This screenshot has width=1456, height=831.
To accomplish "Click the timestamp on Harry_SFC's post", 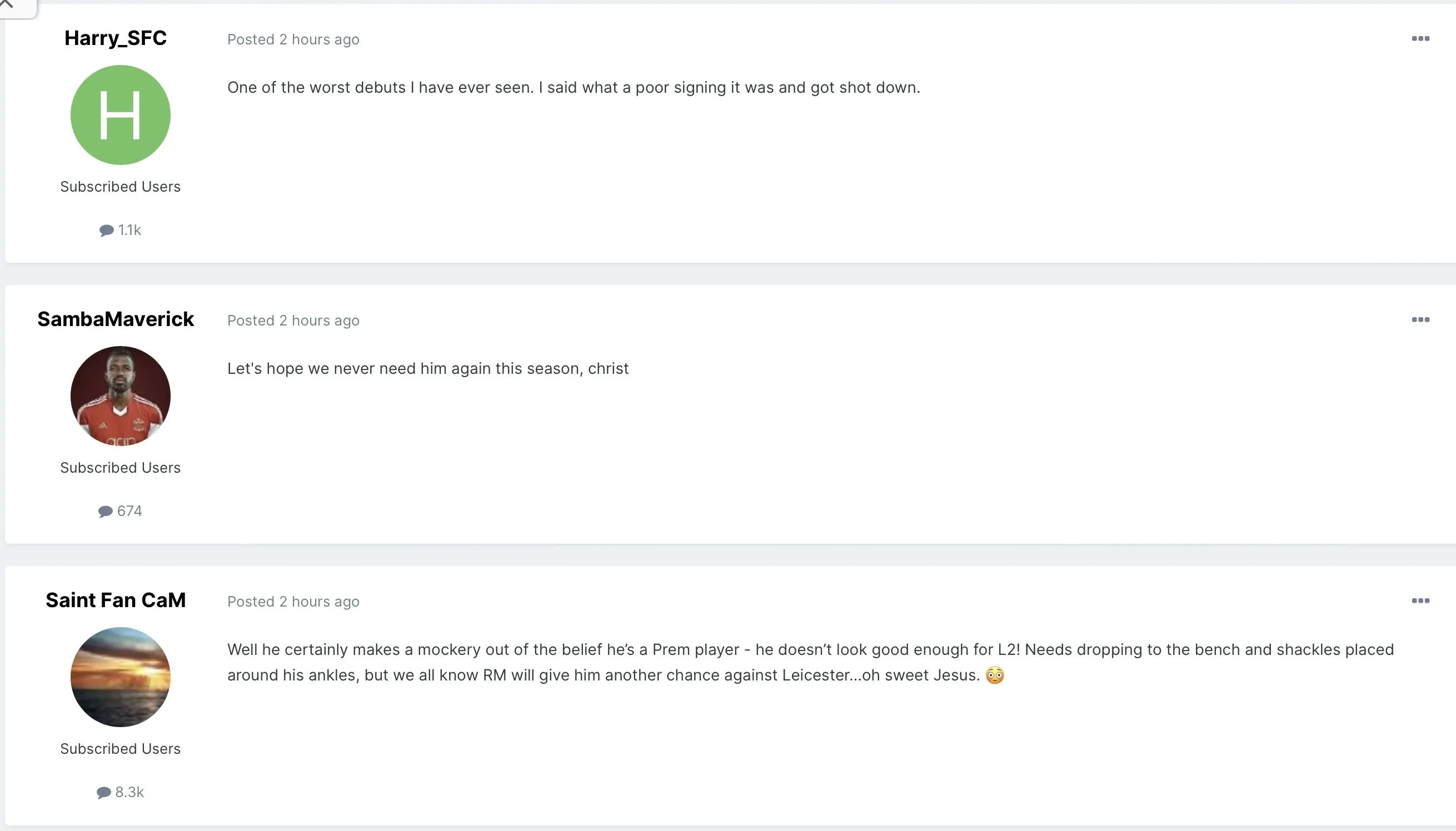I will [x=293, y=39].
